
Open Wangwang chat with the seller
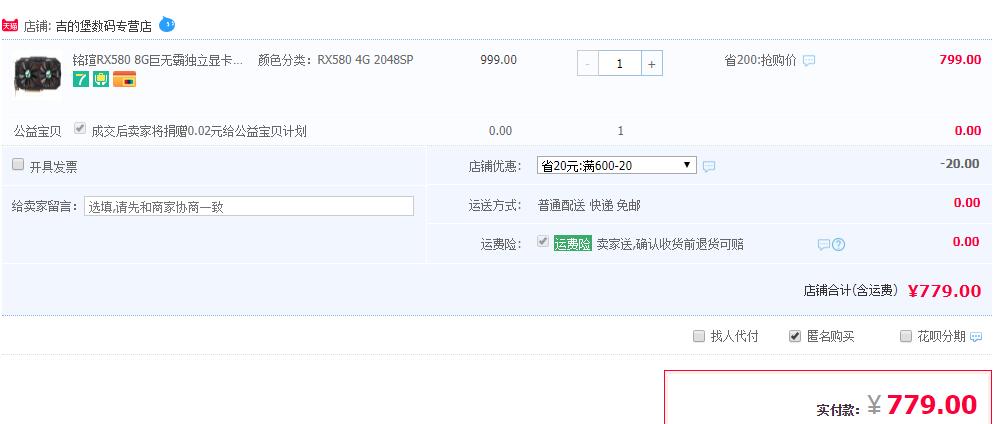click(167, 24)
